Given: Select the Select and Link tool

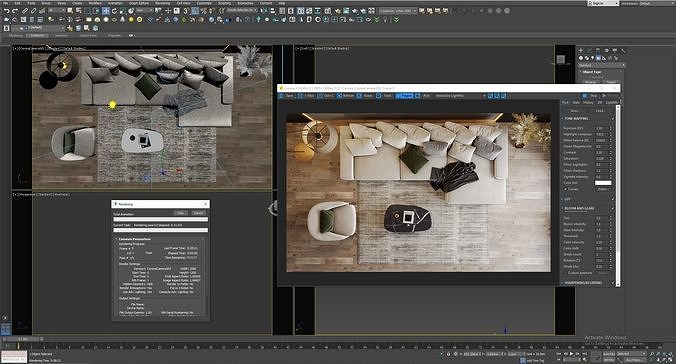Looking at the screenshot, I should click(25, 10).
